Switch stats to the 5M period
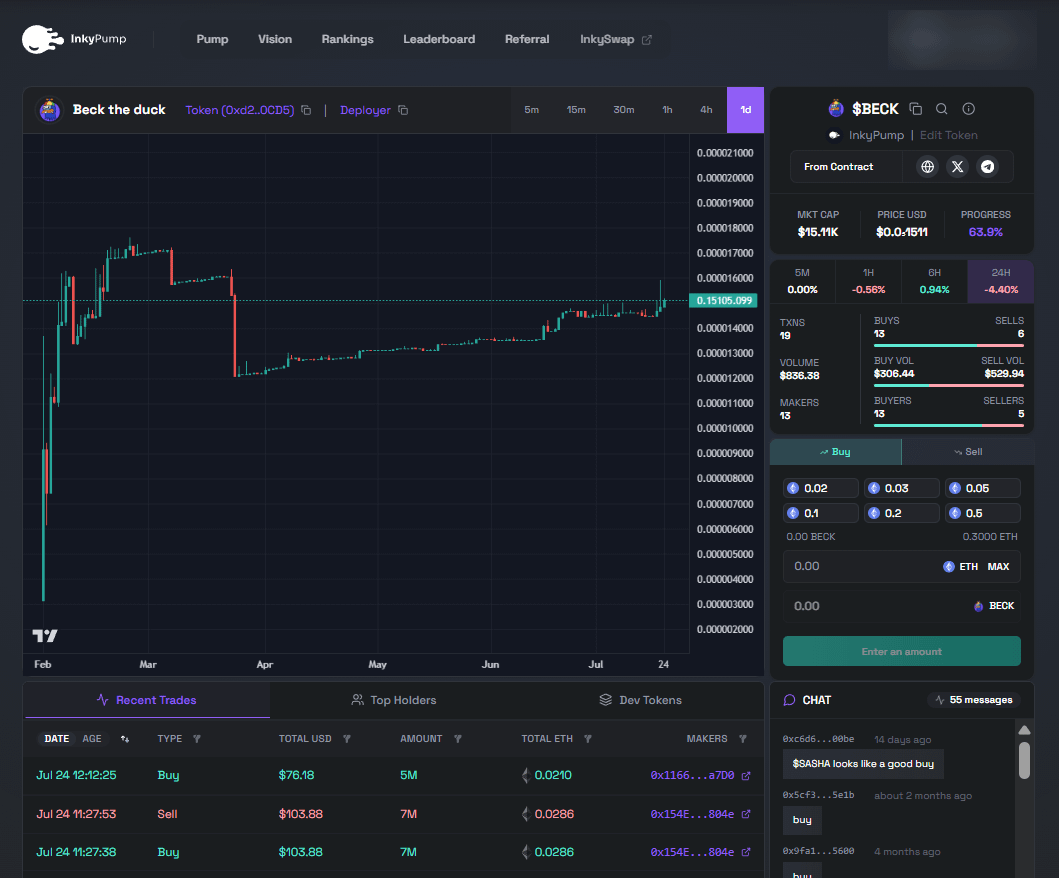The height and width of the screenshot is (878, 1059). point(802,281)
